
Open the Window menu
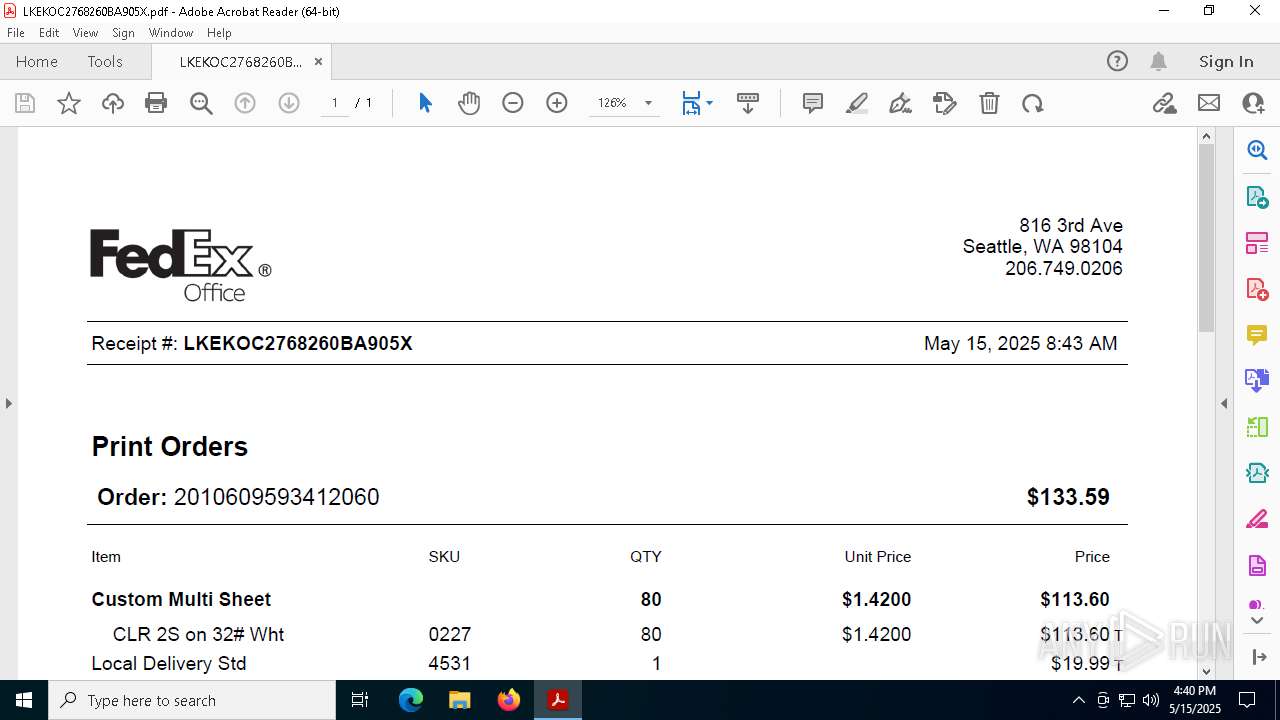point(171,33)
